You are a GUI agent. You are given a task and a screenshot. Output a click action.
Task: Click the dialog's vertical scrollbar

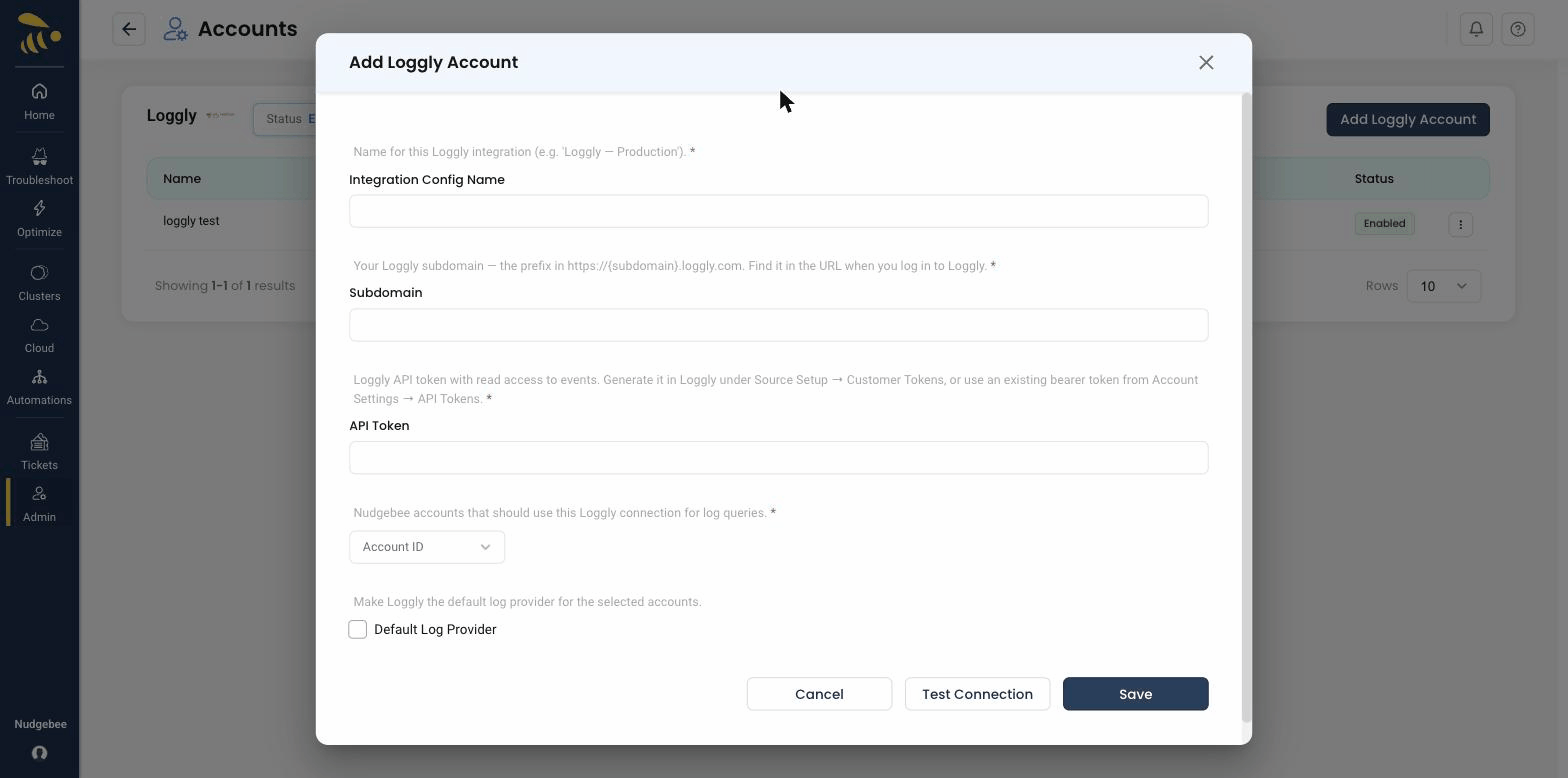[x=1246, y=408]
